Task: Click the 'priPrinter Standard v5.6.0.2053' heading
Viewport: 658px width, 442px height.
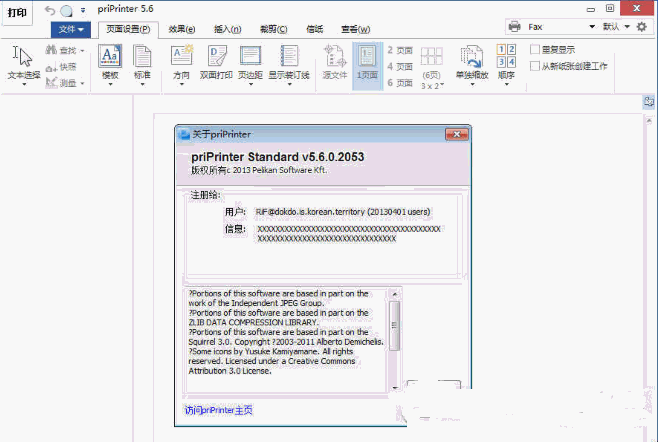Action: tap(277, 157)
